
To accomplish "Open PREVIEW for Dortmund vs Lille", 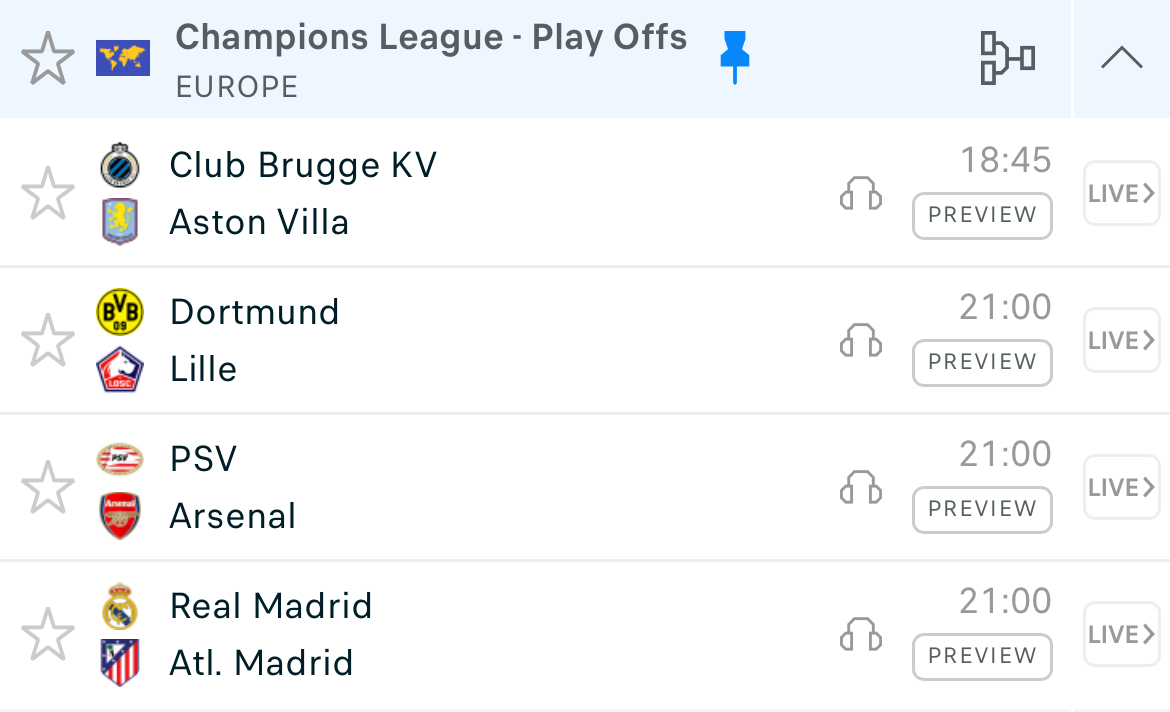I will coord(982,362).
